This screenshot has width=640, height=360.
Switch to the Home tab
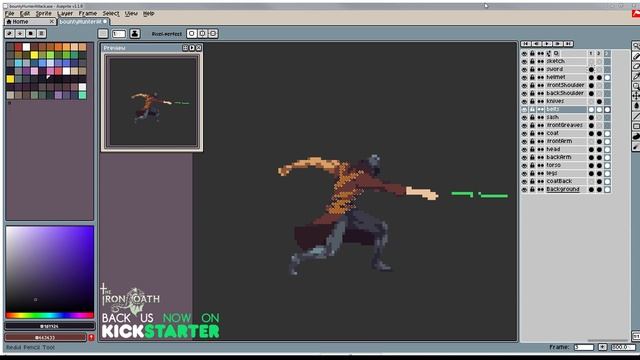point(29,22)
